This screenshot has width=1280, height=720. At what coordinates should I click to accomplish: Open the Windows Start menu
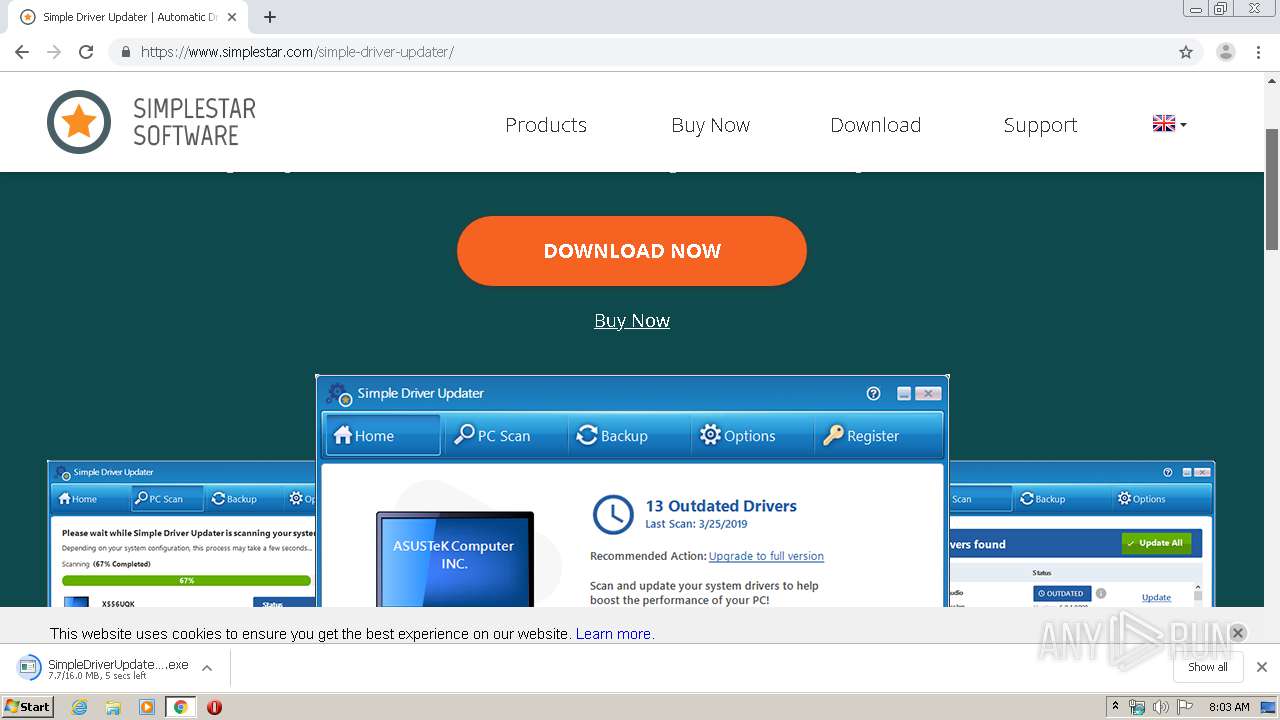pyautogui.click(x=28, y=706)
